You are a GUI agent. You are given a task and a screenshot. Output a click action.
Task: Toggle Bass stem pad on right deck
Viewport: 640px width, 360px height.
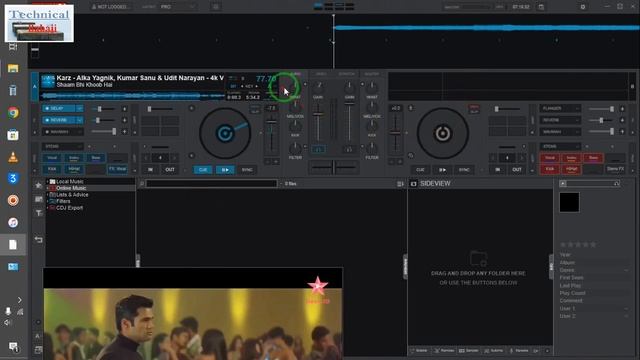tap(593, 158)
